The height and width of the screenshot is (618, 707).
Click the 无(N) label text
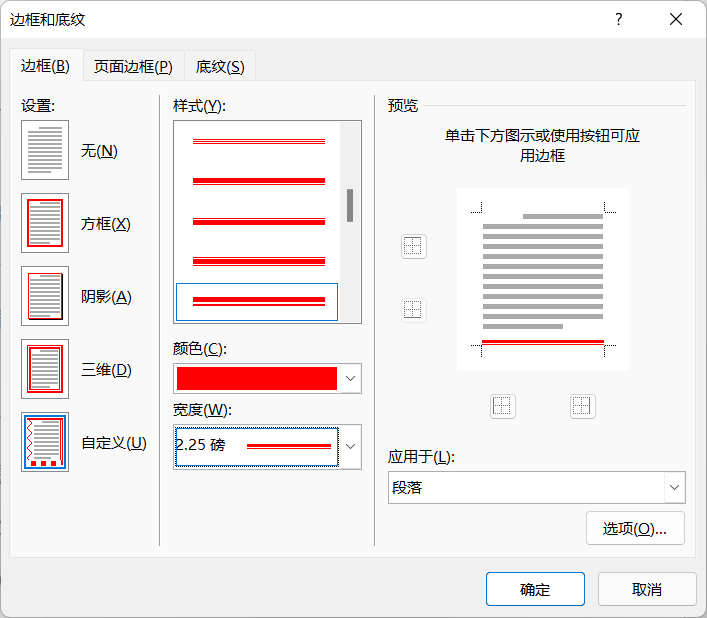click(x=99, y=151)
